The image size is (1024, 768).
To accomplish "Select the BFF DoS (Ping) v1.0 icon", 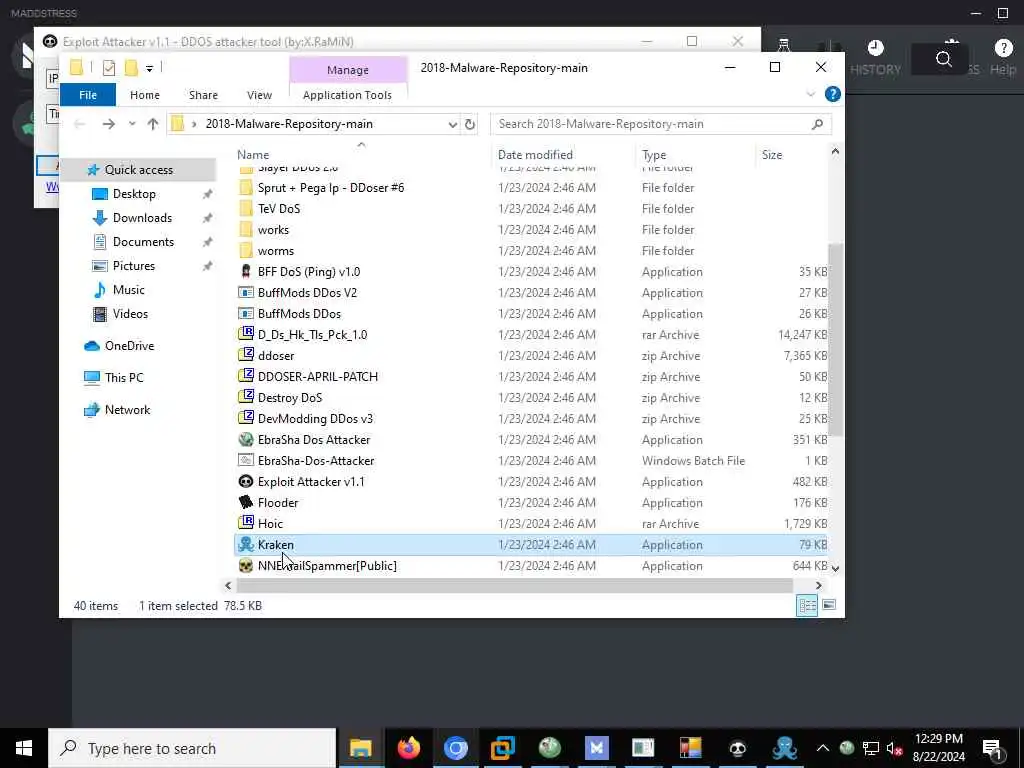I will pyautogui.click(x=246, y=271).
